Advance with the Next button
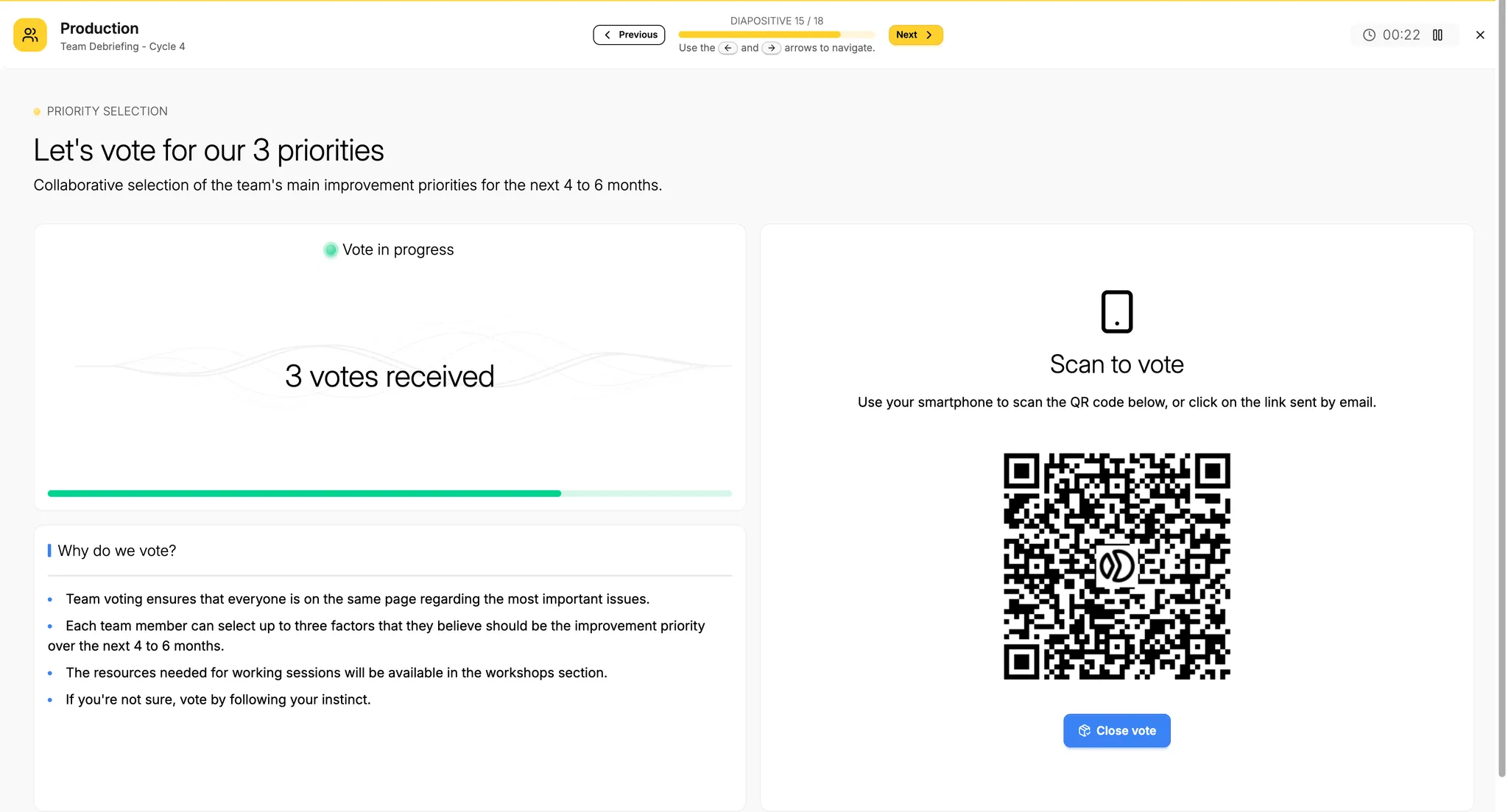The width and height of the screenshot is (1508, 812). (x=915, y=35)
